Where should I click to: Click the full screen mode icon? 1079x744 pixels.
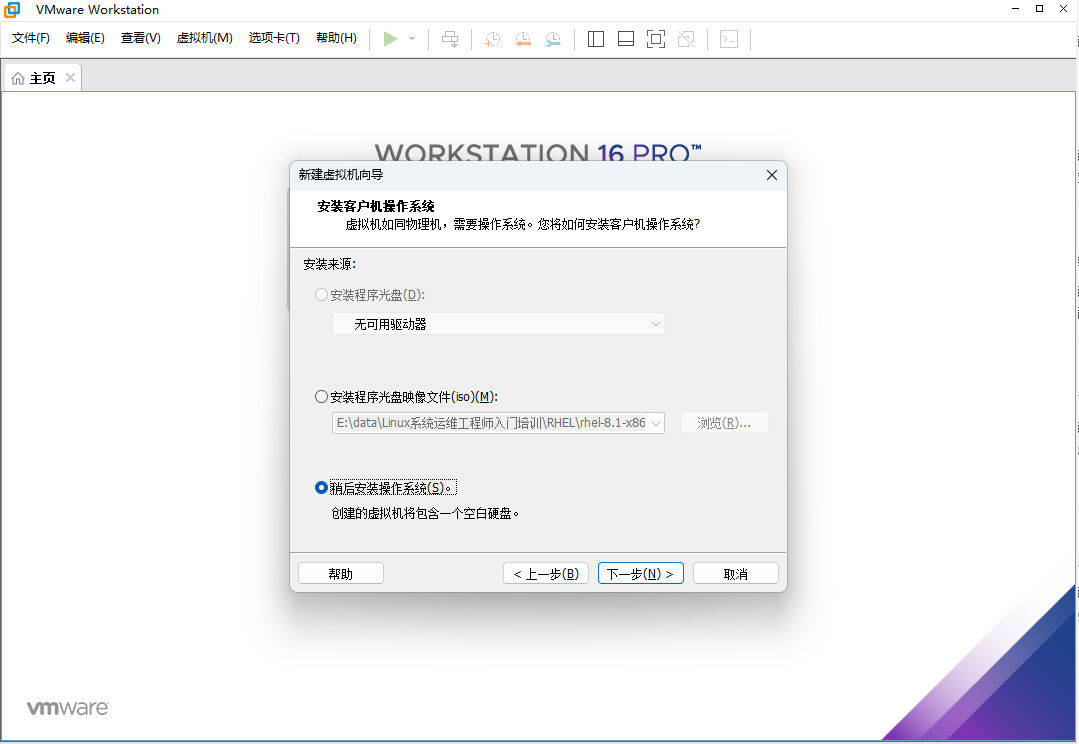(x=656, y=39)
